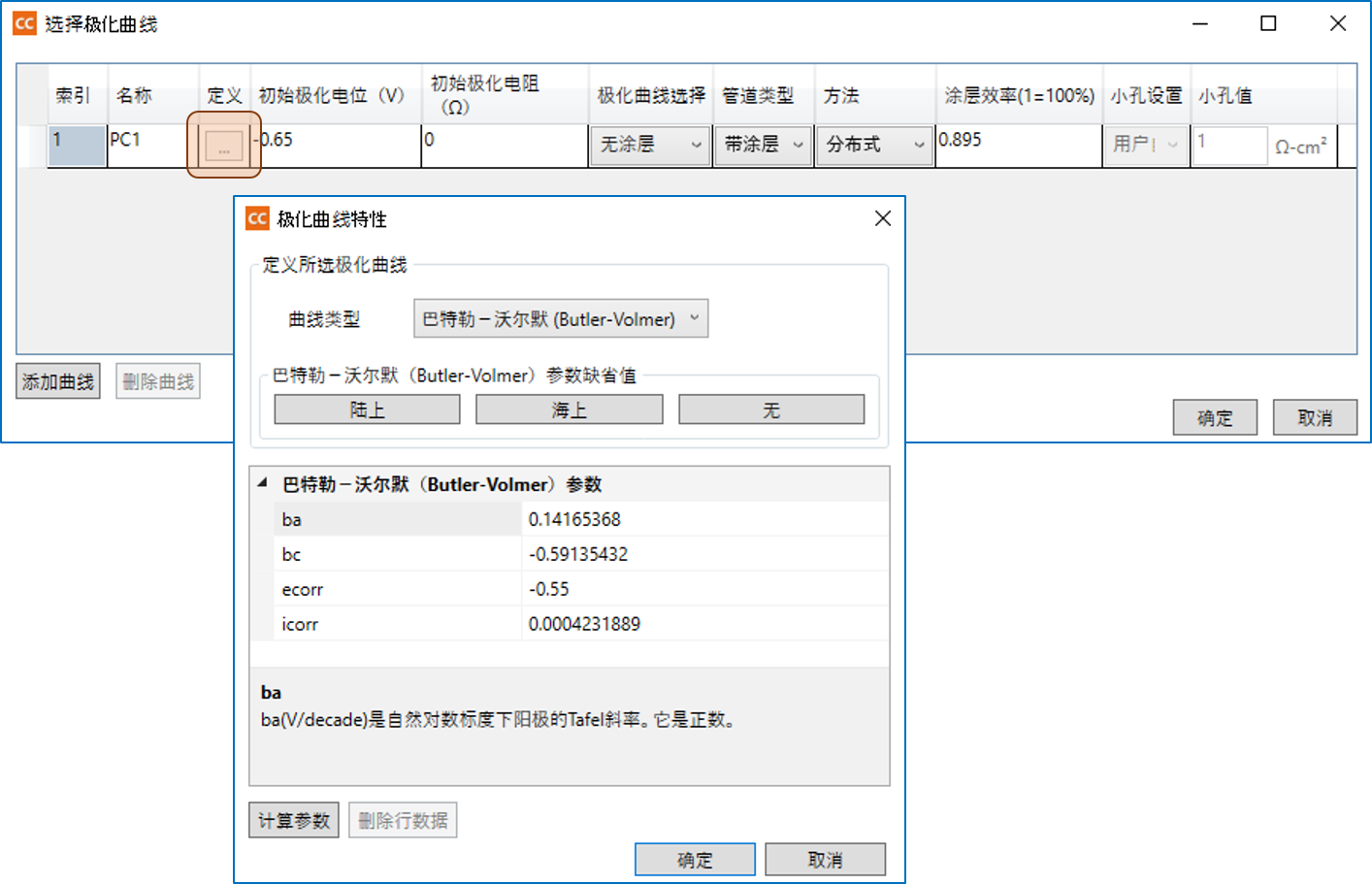1372x884 pixels.
Task: Click the 索引 column header
Action: (77, 95)
